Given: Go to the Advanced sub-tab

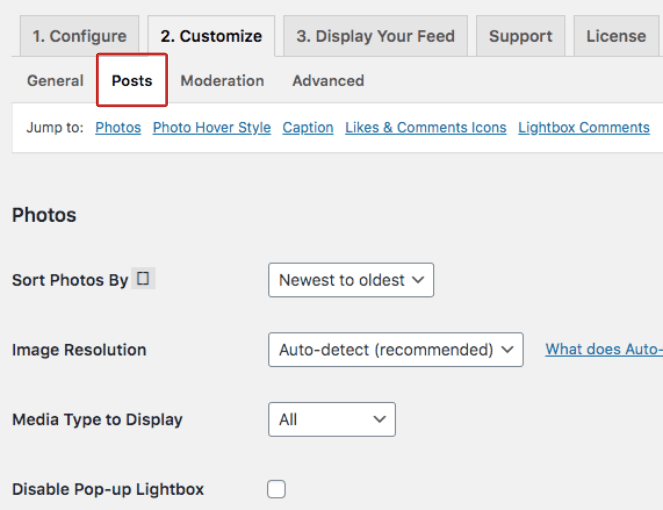Looking at the screenshot, I should [x=328, y=81].
